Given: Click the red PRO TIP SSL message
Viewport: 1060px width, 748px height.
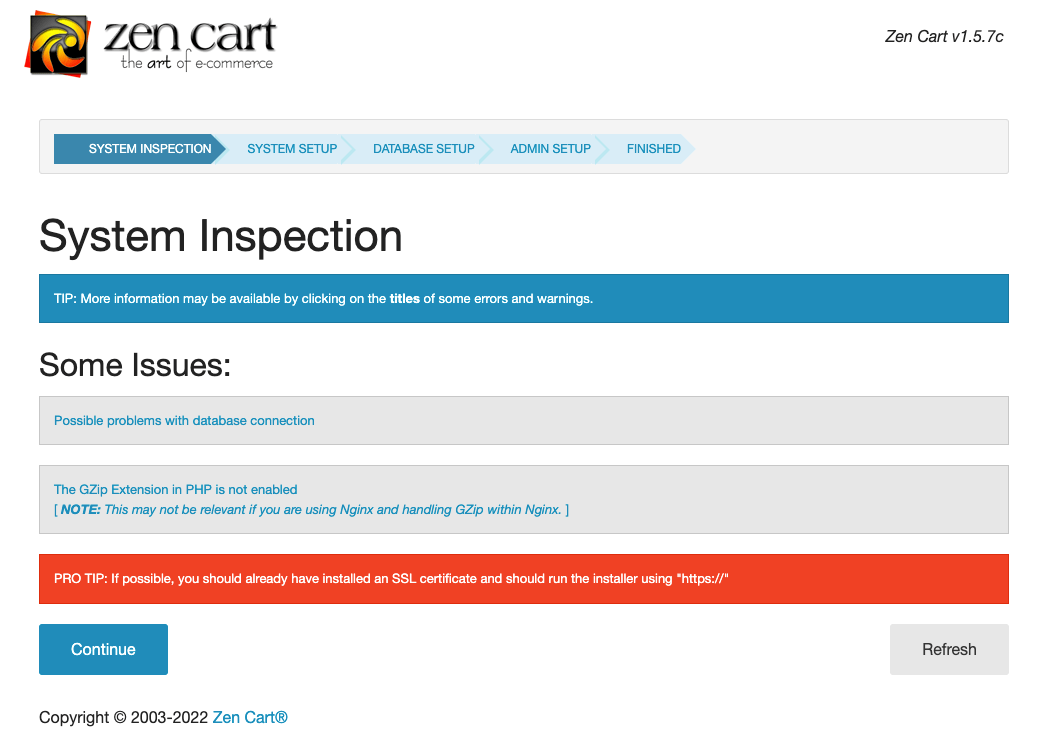Looking at the screenshot, I should click(x=524, y=579).
